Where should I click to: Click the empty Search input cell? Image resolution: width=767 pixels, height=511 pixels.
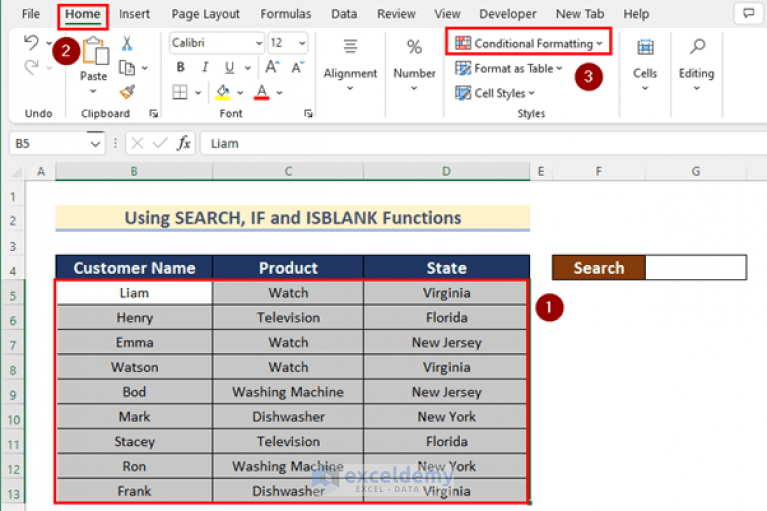pos(696,267)
